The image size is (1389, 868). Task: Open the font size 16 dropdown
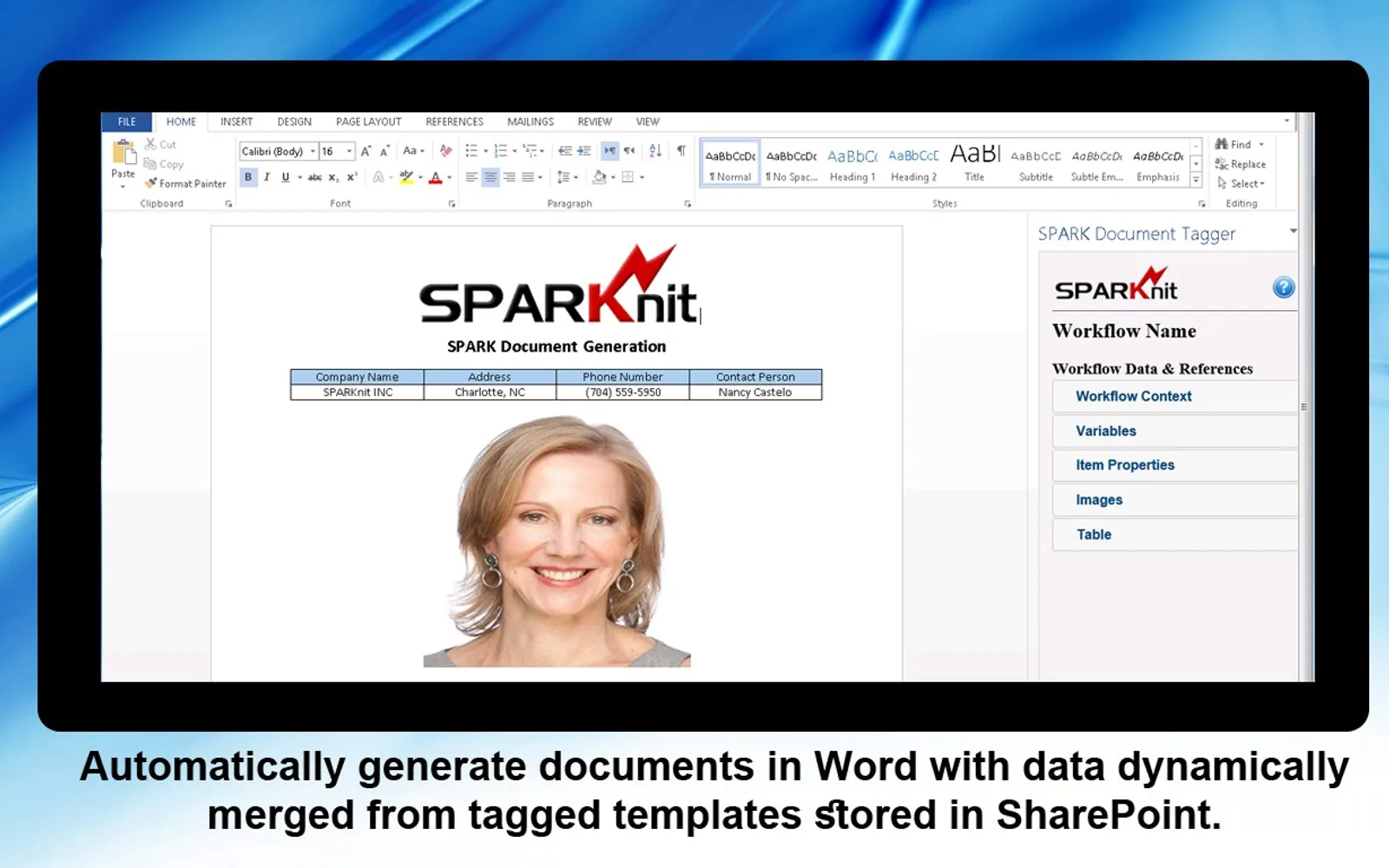tap(349, 151)
